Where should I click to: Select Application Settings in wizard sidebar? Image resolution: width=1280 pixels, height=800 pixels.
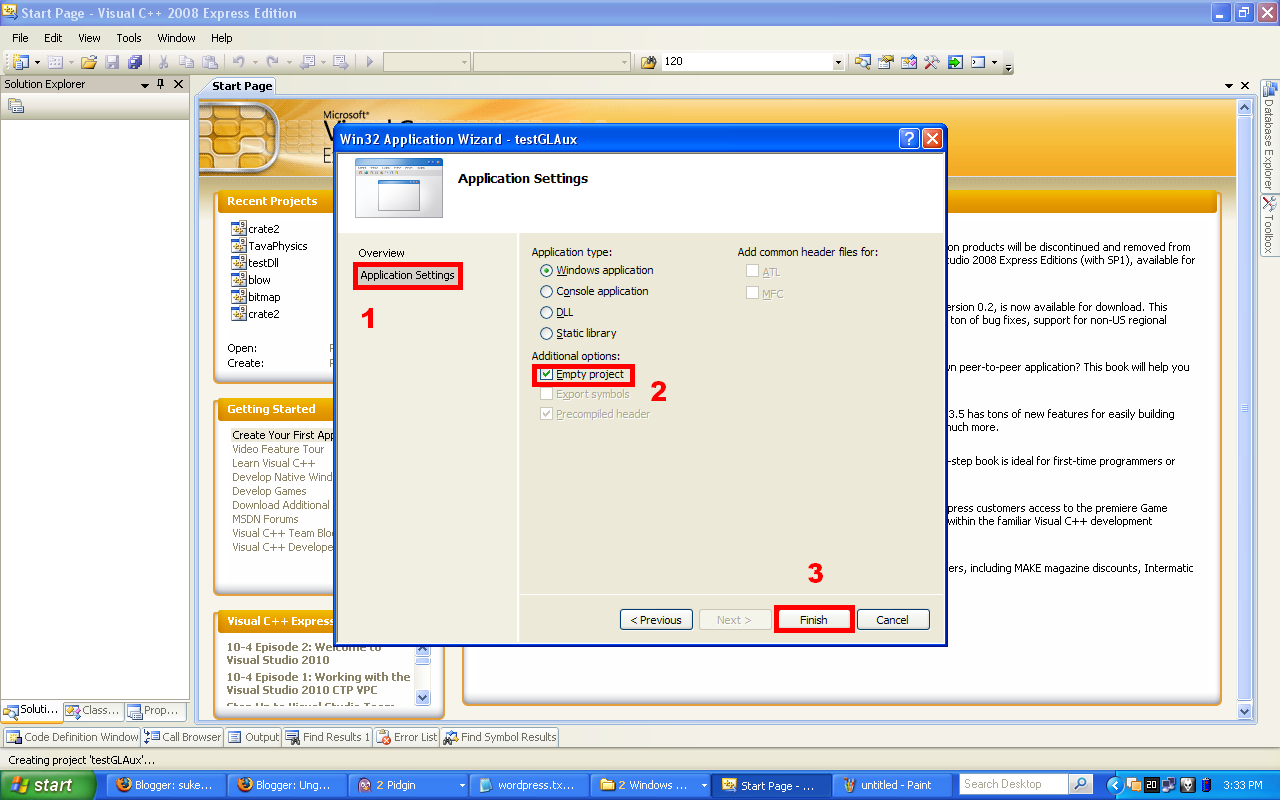408,275
